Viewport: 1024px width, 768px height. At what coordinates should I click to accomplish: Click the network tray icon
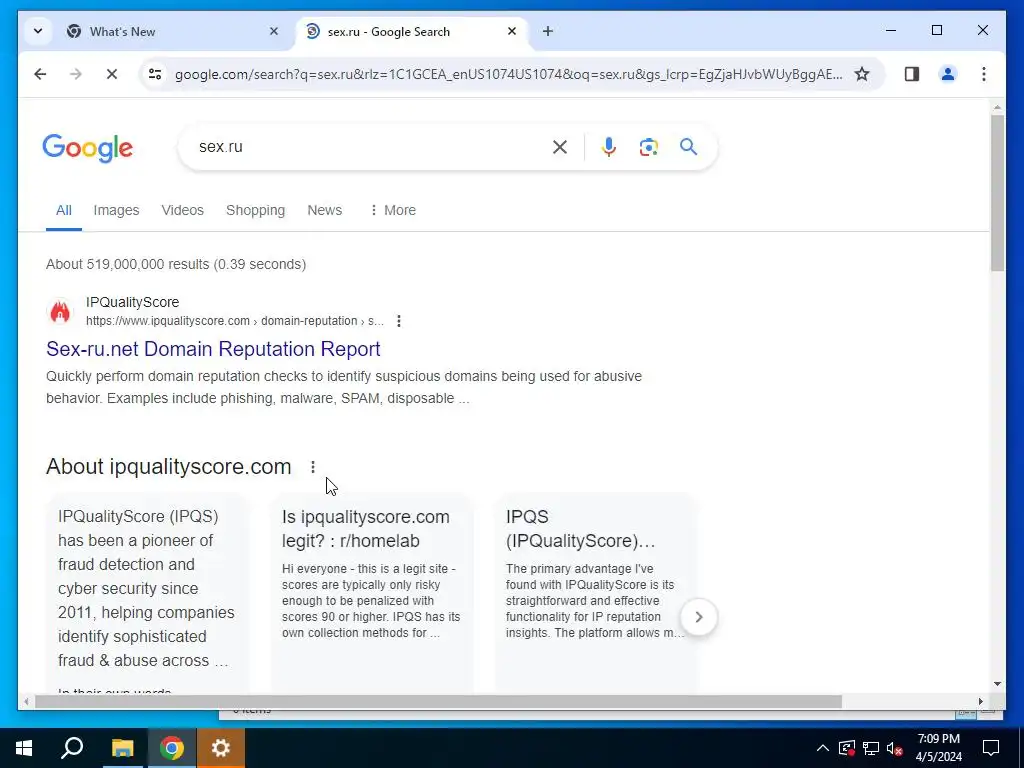871,748
